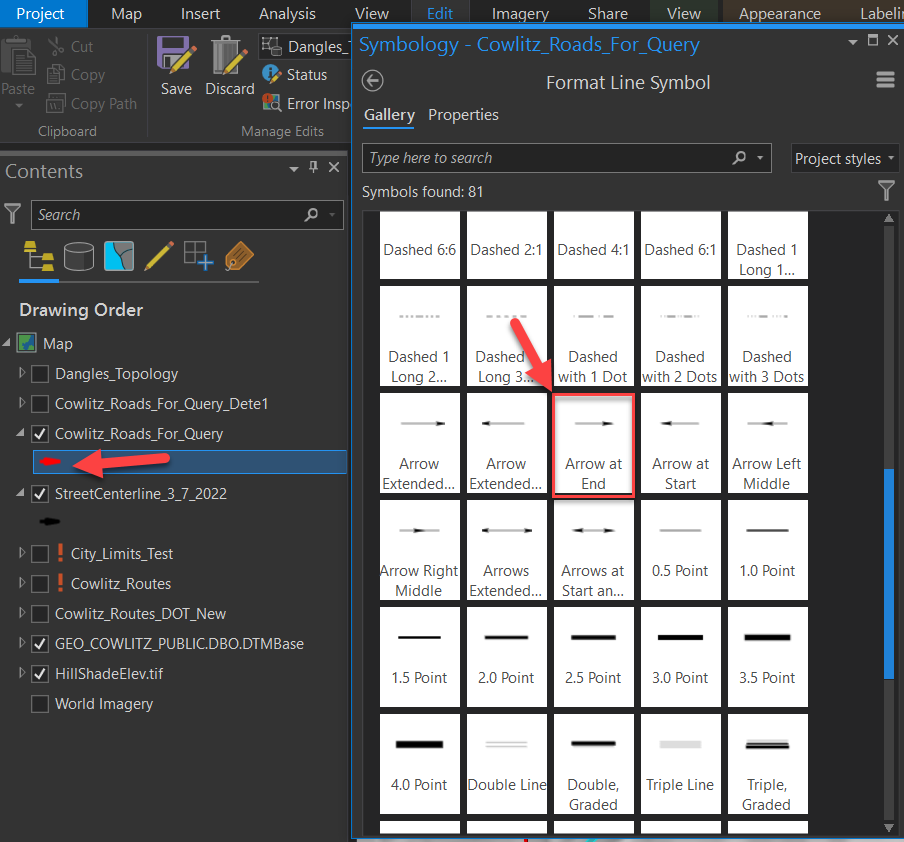
Task: Turn on the World Imagery layer
Action: point(40,703)
